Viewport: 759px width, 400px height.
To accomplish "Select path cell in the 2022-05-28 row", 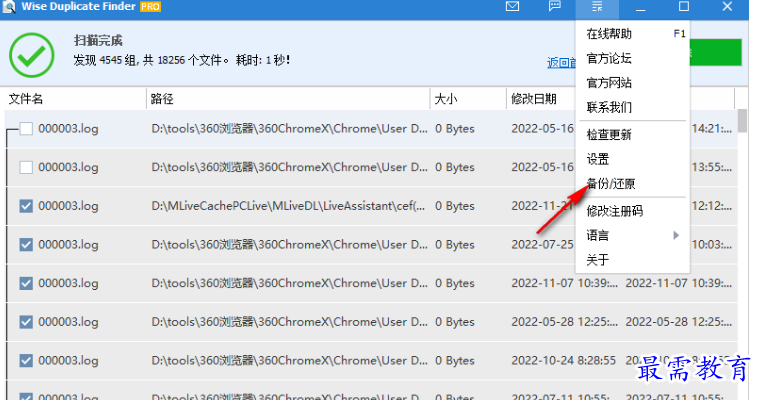I will pyautogui.click(x=289, y=322).
